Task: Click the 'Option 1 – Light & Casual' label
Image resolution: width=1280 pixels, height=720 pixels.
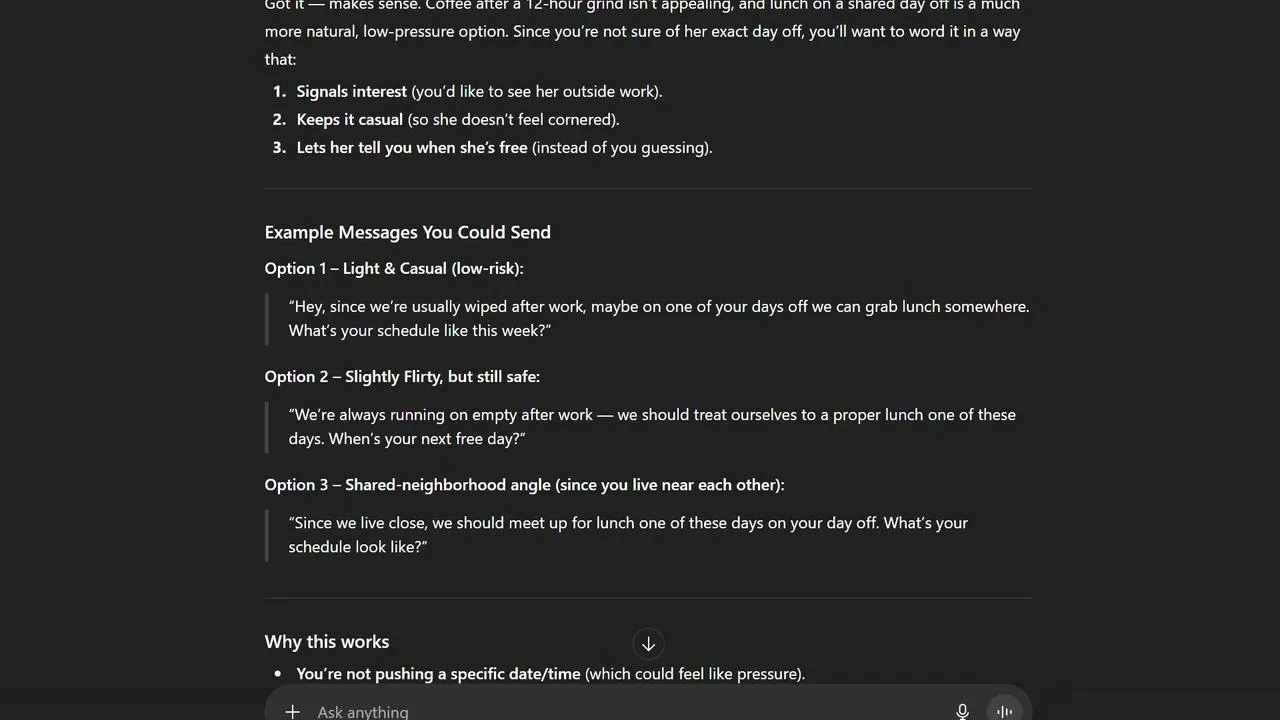Action: (x=394, y=268)
